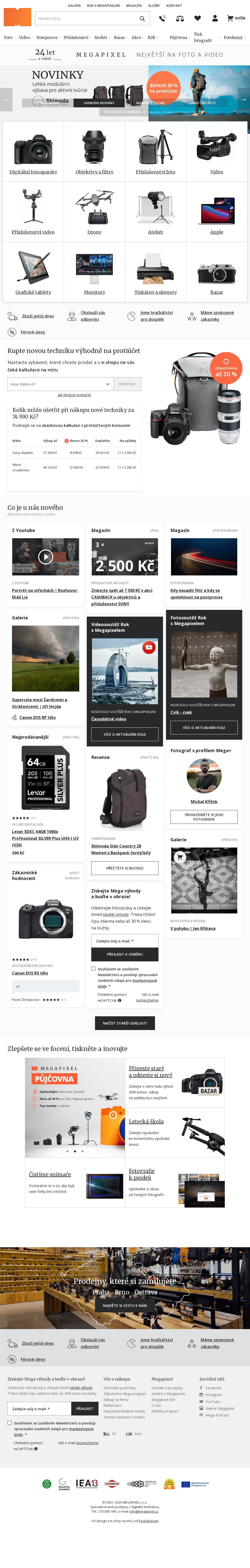The width and height of the screenshot is (250, 1568).
Task: Tick newsletter consent checkbox in article section
Action: point(93,968)
